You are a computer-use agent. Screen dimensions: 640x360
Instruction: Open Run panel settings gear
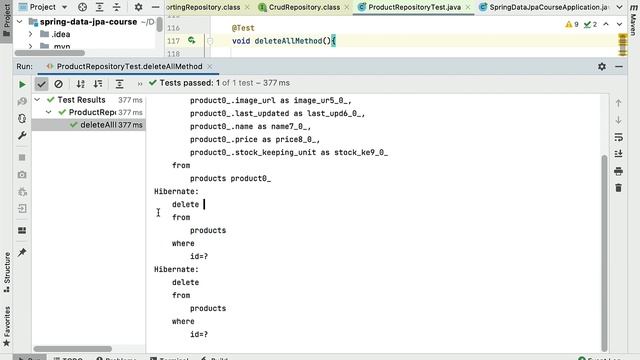coord(602,67)
